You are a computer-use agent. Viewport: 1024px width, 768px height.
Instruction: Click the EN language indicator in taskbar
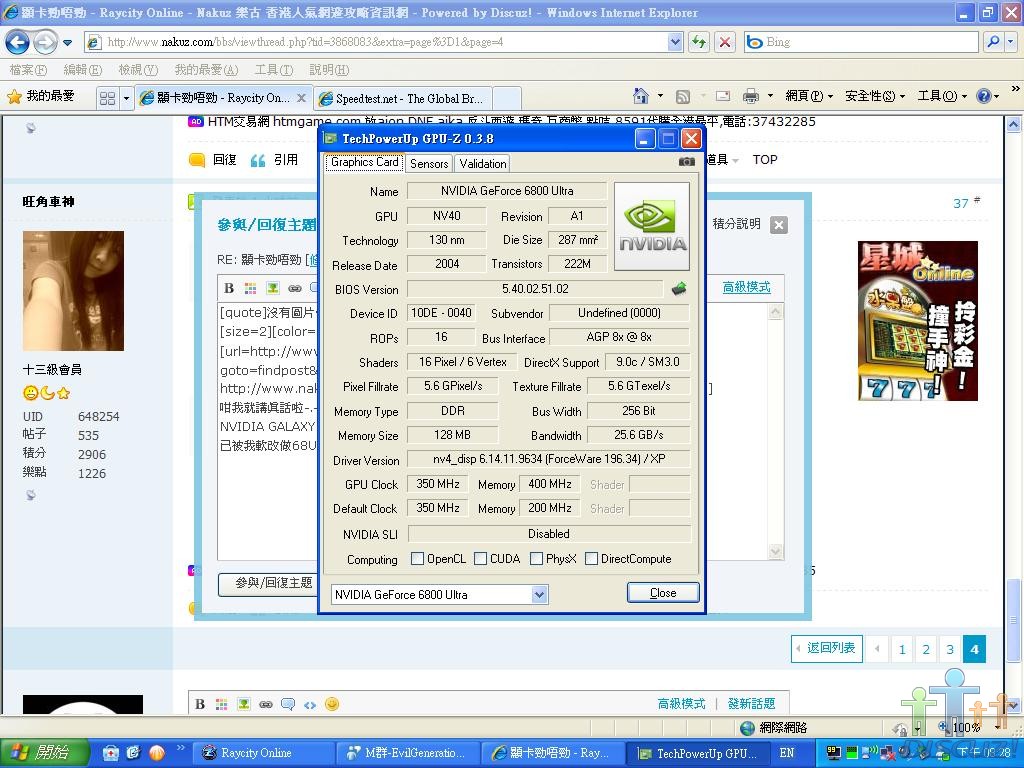tap(787, 753)
